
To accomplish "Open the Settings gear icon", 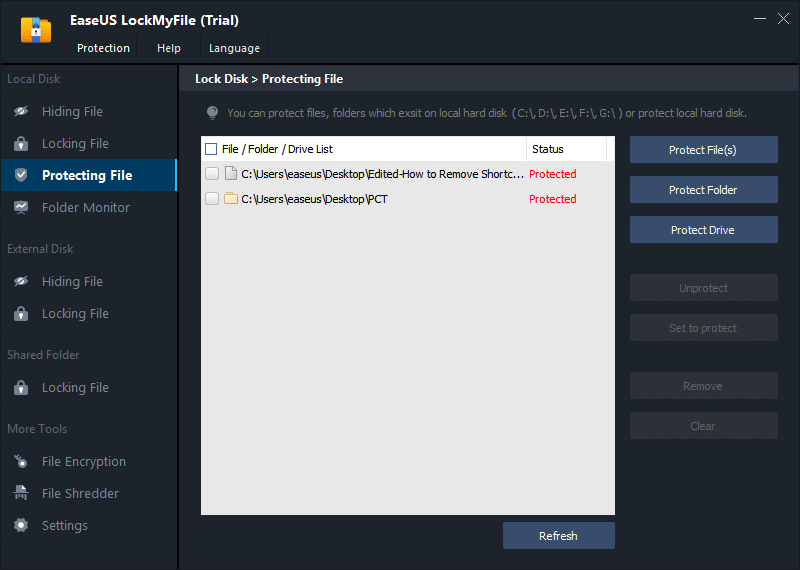I will click(x=21, y=525).
